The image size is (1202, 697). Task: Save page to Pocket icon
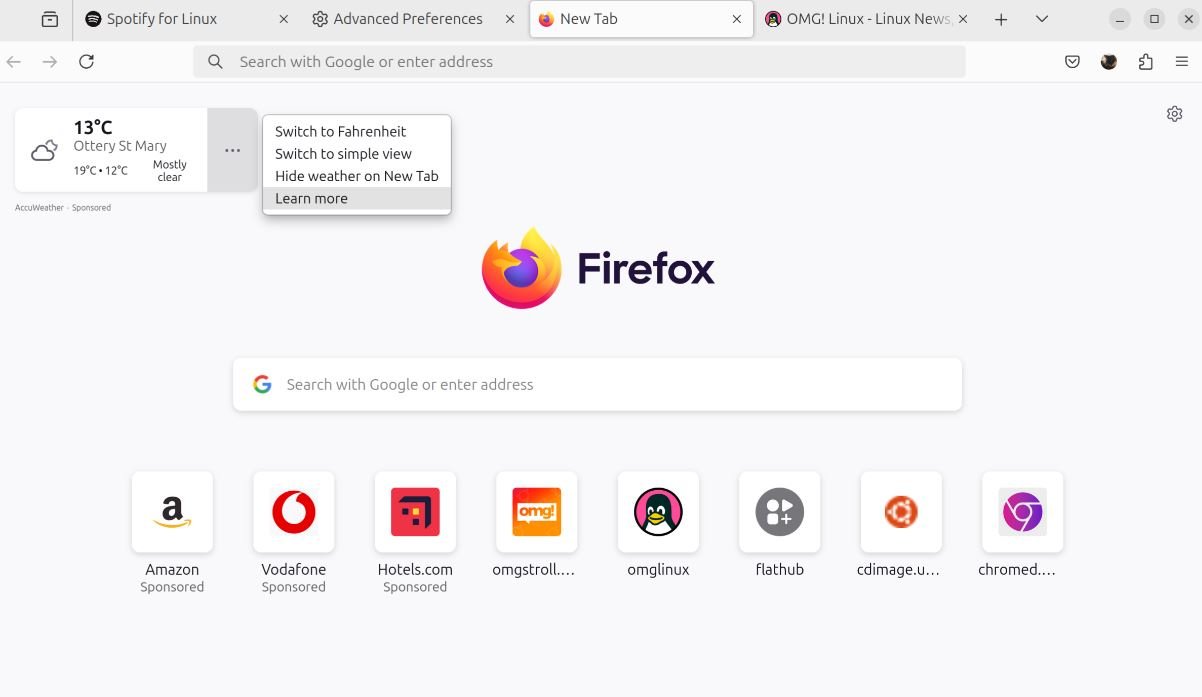click(1072, 62)
